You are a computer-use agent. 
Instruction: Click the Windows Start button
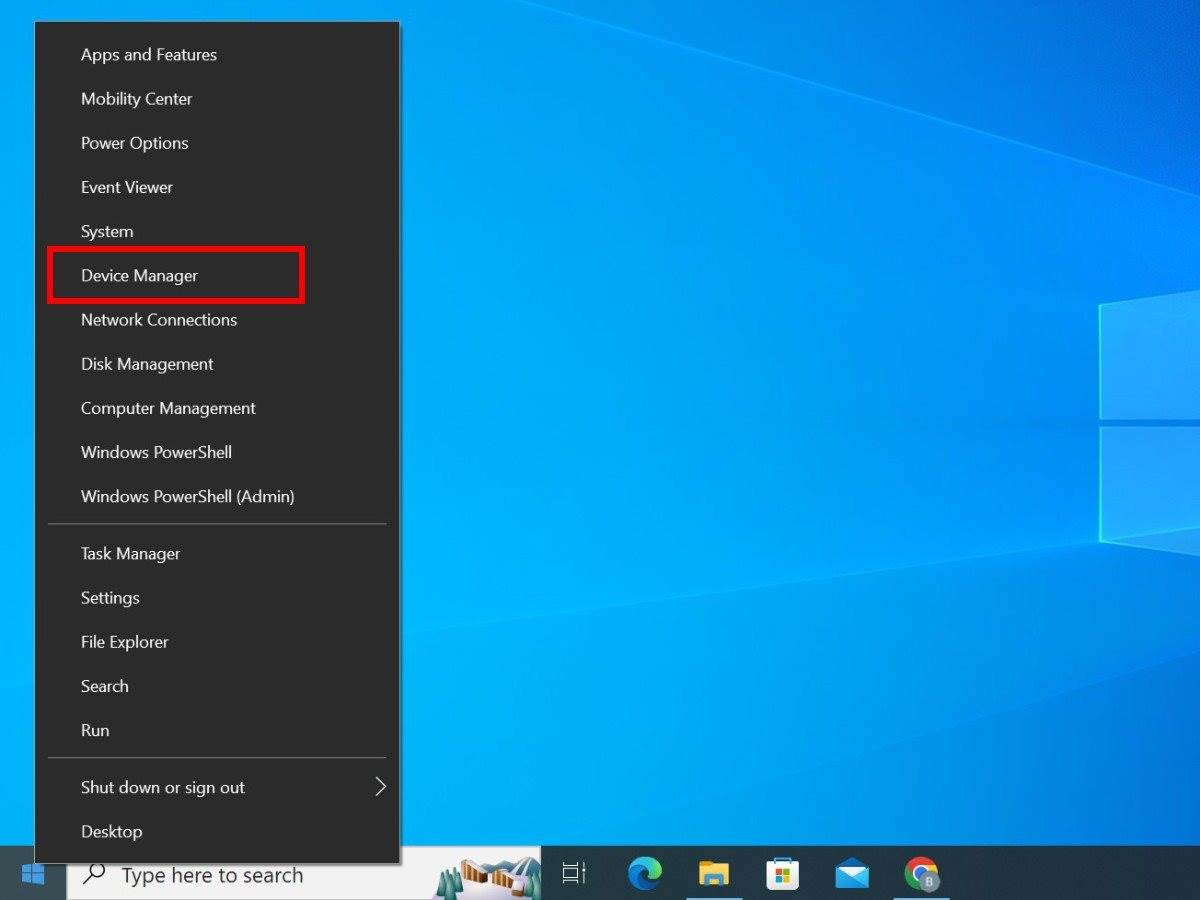pos(33,874)
